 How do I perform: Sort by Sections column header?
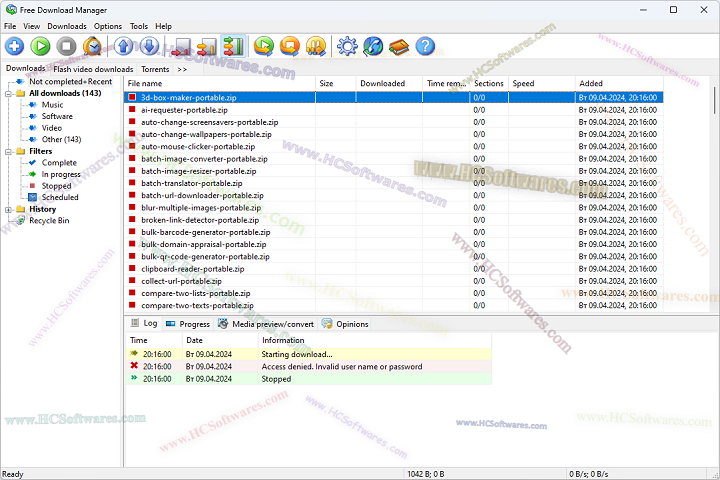(x=489, y=83)
